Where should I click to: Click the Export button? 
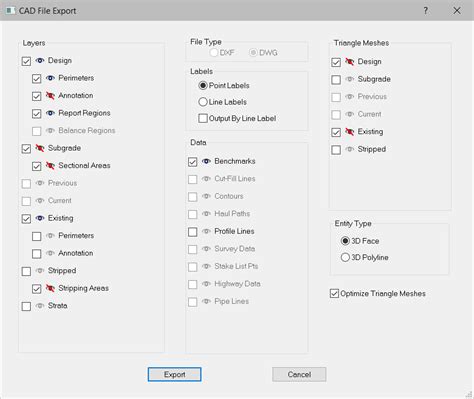pos(175,374)
